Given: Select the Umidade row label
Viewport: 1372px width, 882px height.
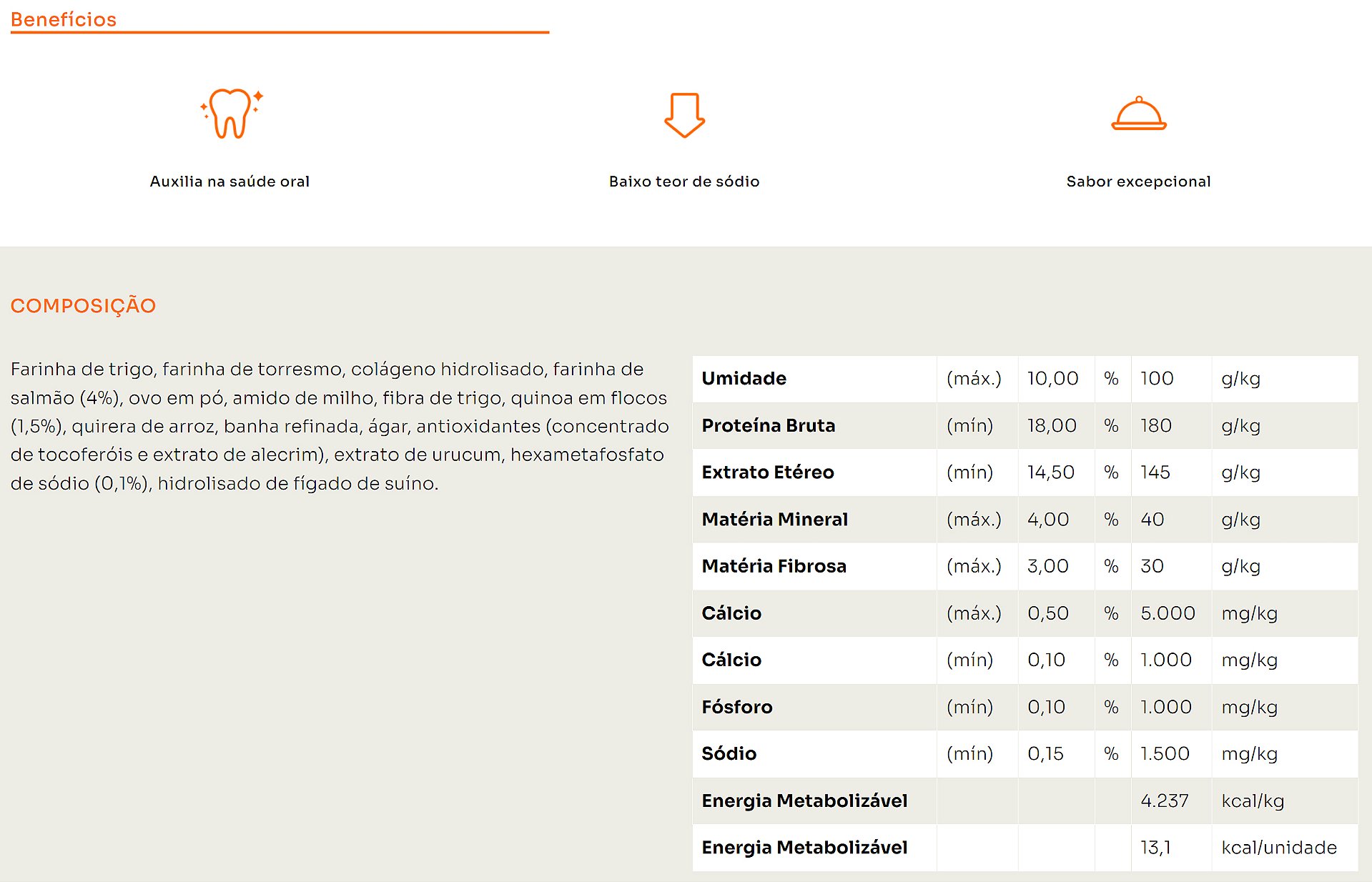Looking at the screenshot, I should pyautogui.click(x=744, y=379).
